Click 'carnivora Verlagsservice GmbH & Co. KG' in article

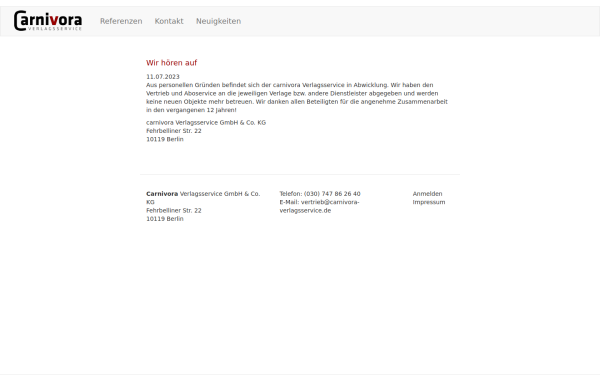[206, 123]
